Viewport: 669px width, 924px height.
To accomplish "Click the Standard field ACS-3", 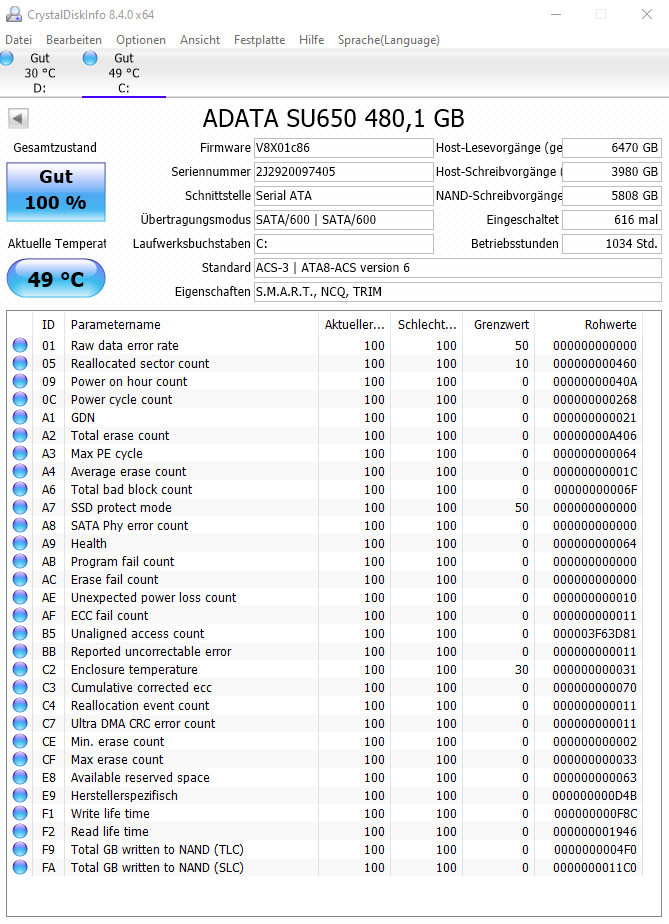I will point(458,268).
